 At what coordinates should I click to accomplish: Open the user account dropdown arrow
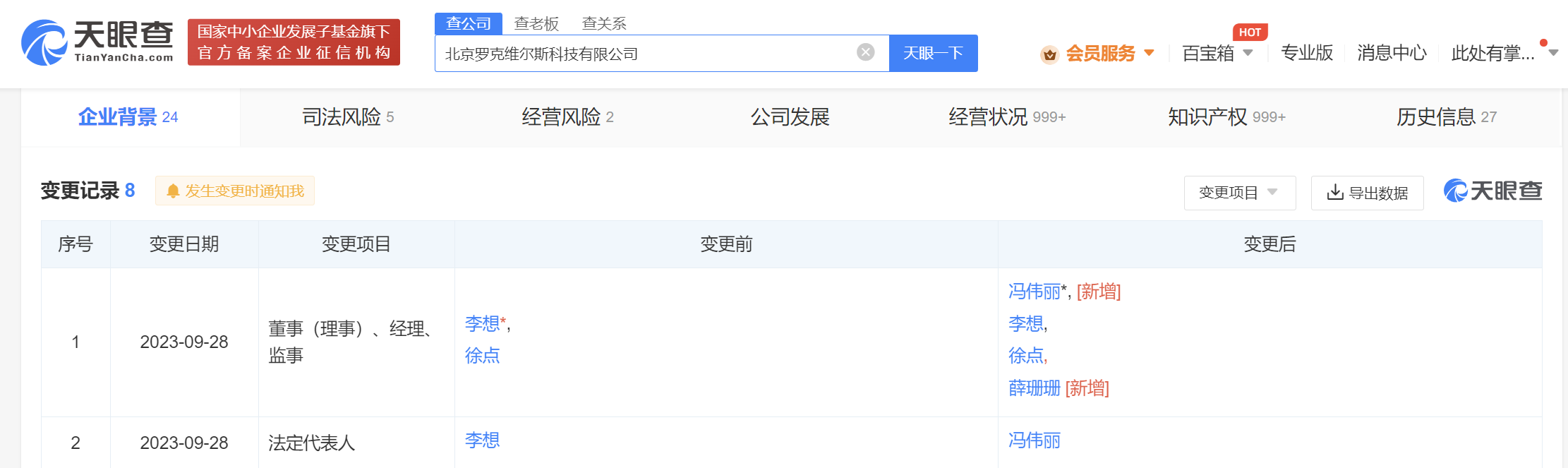[1553, 53]
